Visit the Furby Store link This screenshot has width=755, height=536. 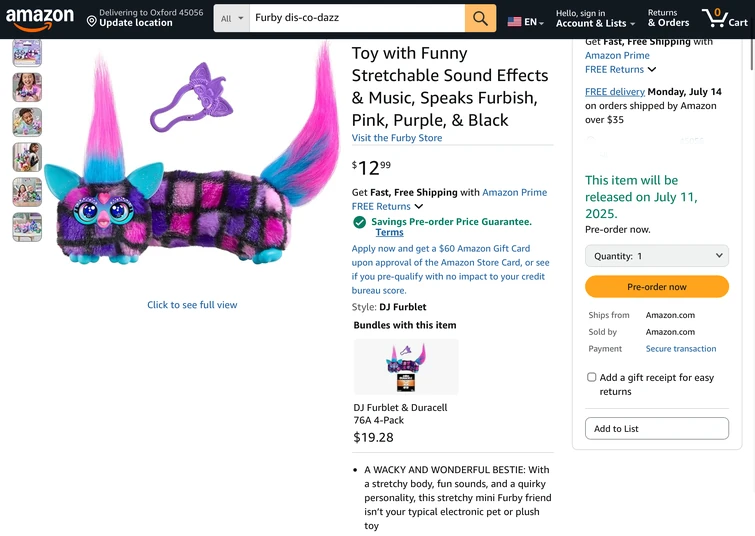coord(396,138)
